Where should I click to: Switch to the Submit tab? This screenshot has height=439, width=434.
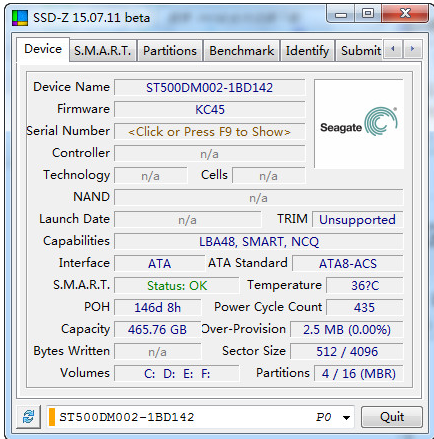coord(360,51)
